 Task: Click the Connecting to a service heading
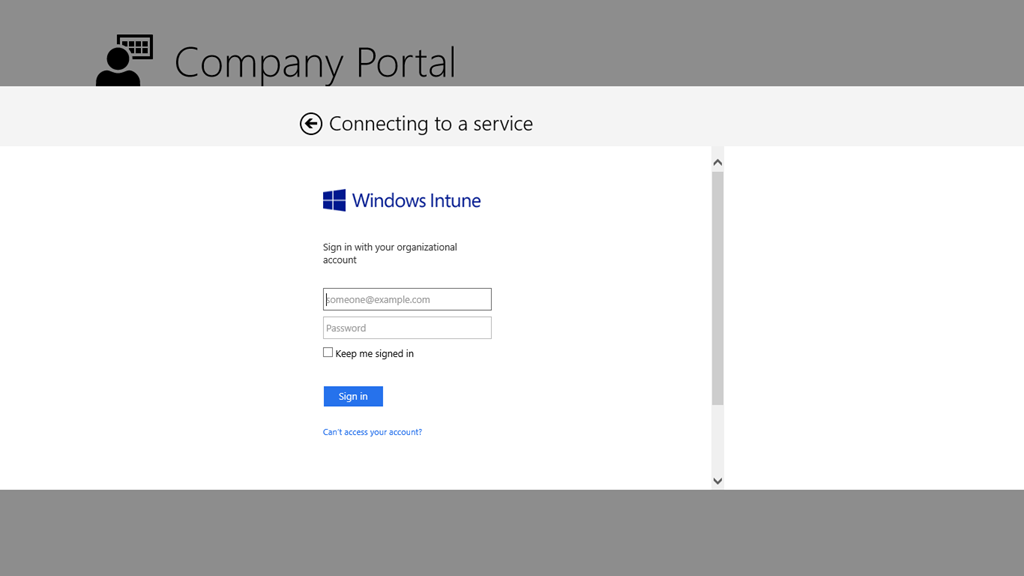430,124
